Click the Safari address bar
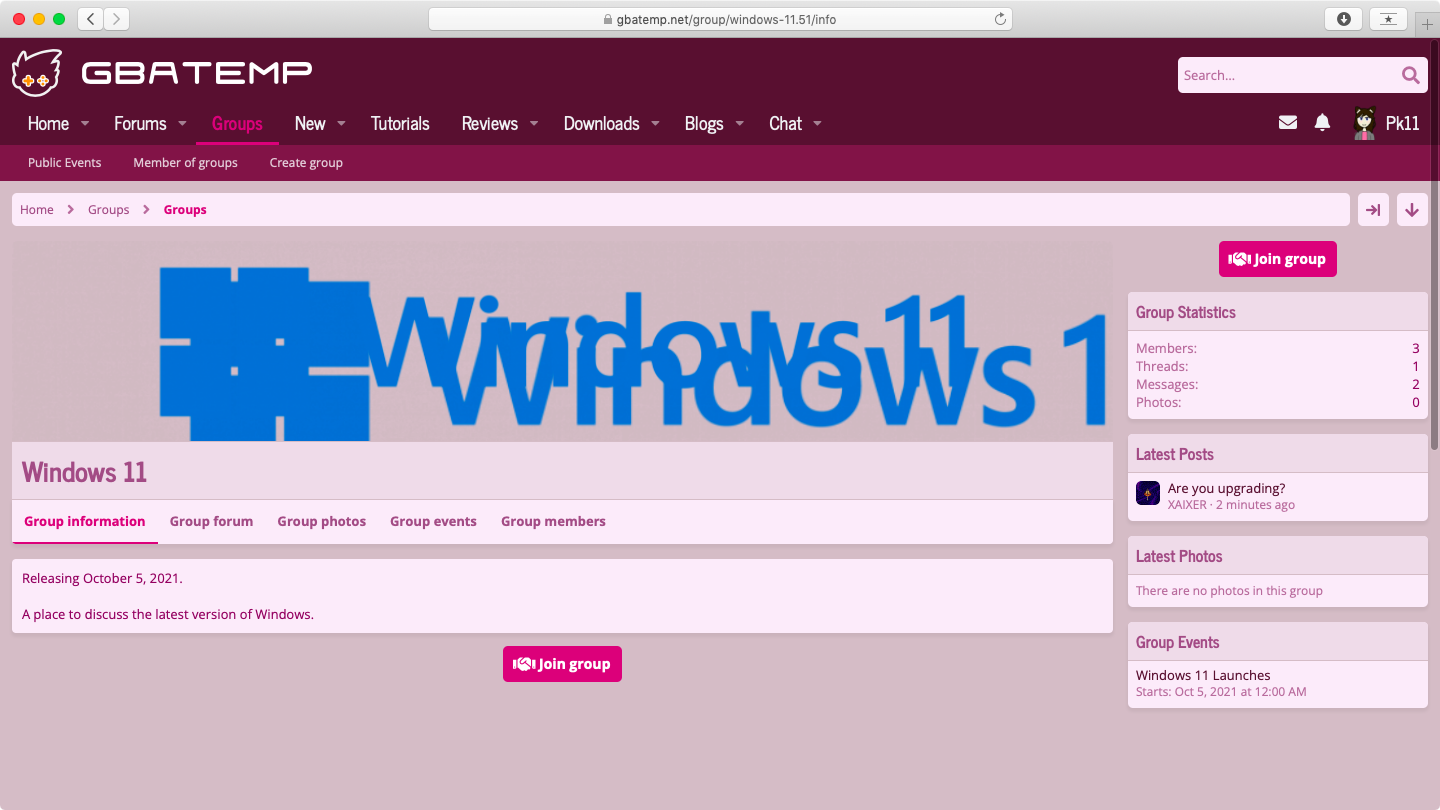Viewport: 1440px width, 810px height. (x=720, y=19)
